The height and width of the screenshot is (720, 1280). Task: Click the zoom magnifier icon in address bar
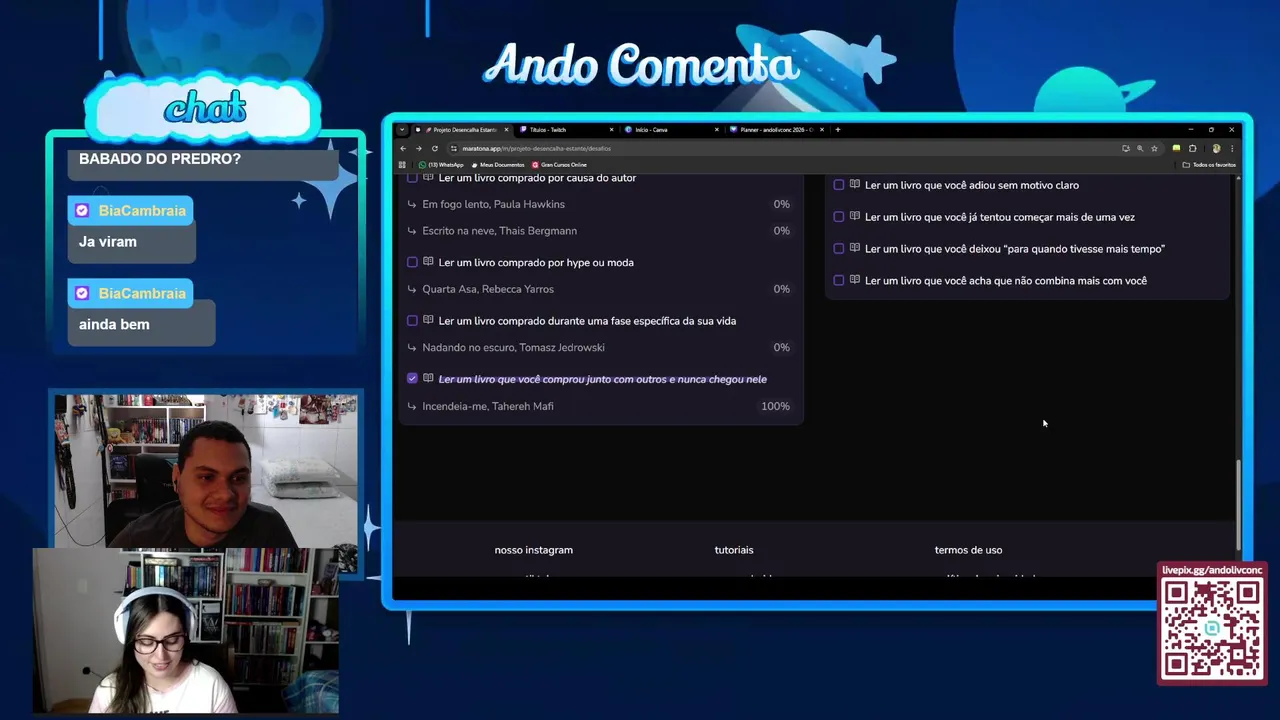coord(1140,148)
